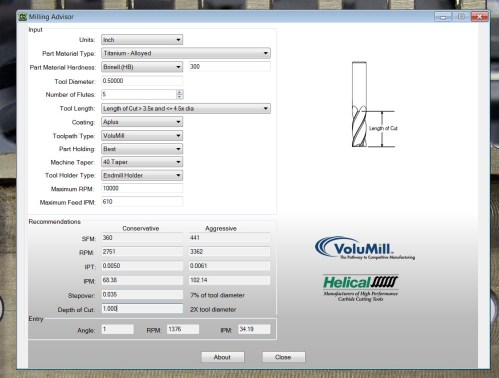Screen dimensions: 499x378
Task: Click the Milling Advisor title bar app icon
Action: (23, 17)
